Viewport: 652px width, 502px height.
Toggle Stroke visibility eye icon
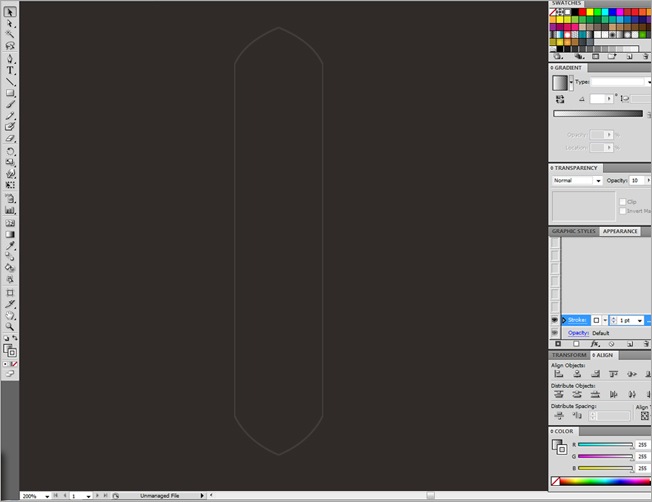point(555,320)
